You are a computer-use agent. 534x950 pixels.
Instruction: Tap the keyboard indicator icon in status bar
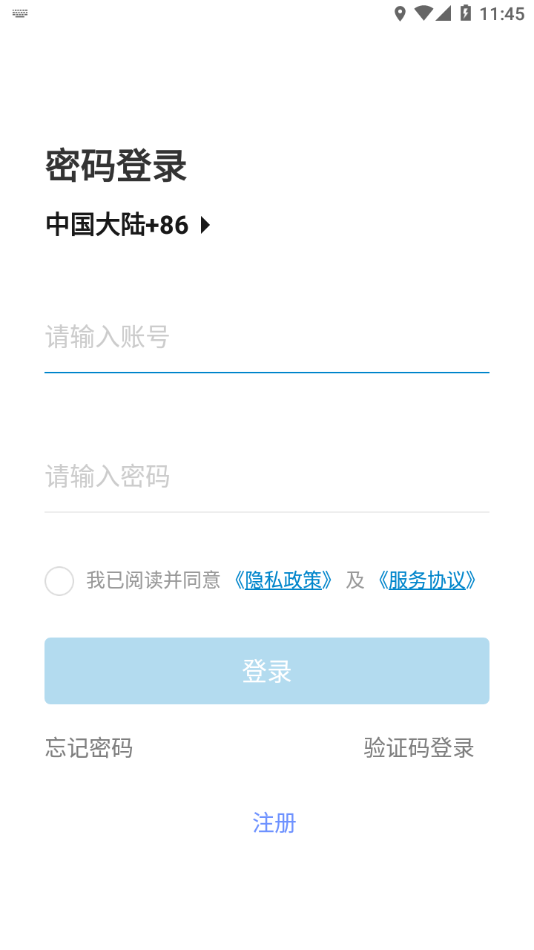[19, 13]
